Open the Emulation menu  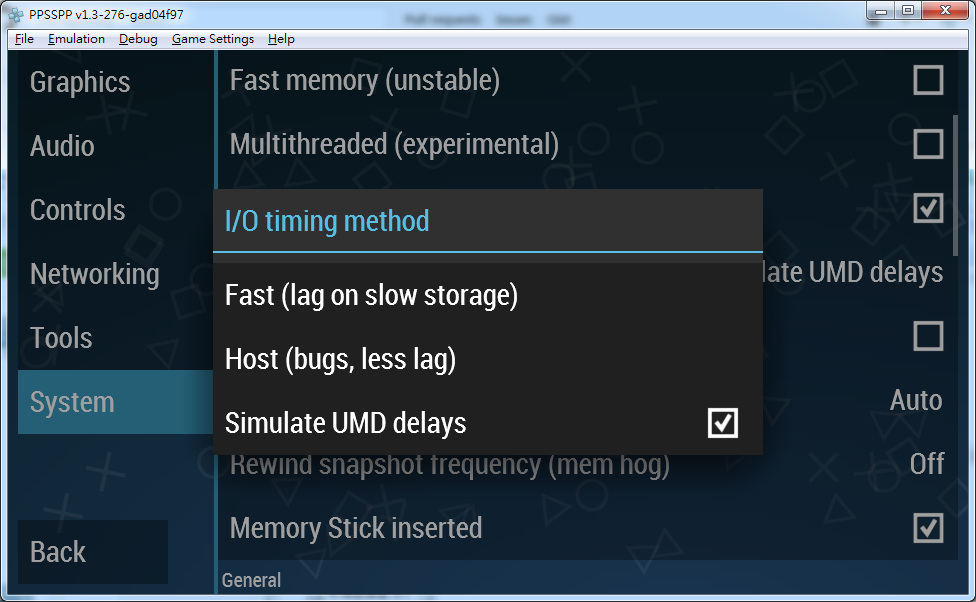click(76, 39)
